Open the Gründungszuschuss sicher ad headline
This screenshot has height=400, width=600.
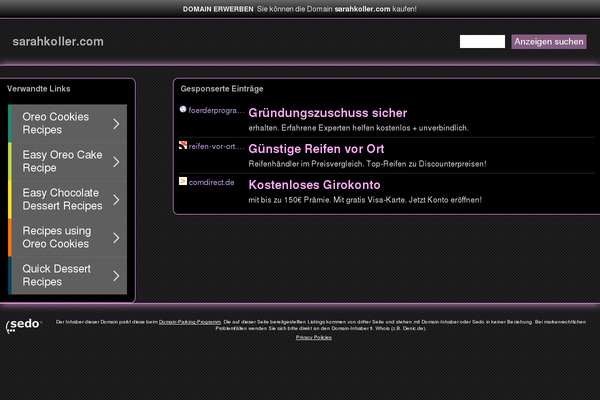pyautogui.click(x=327, y=113)
